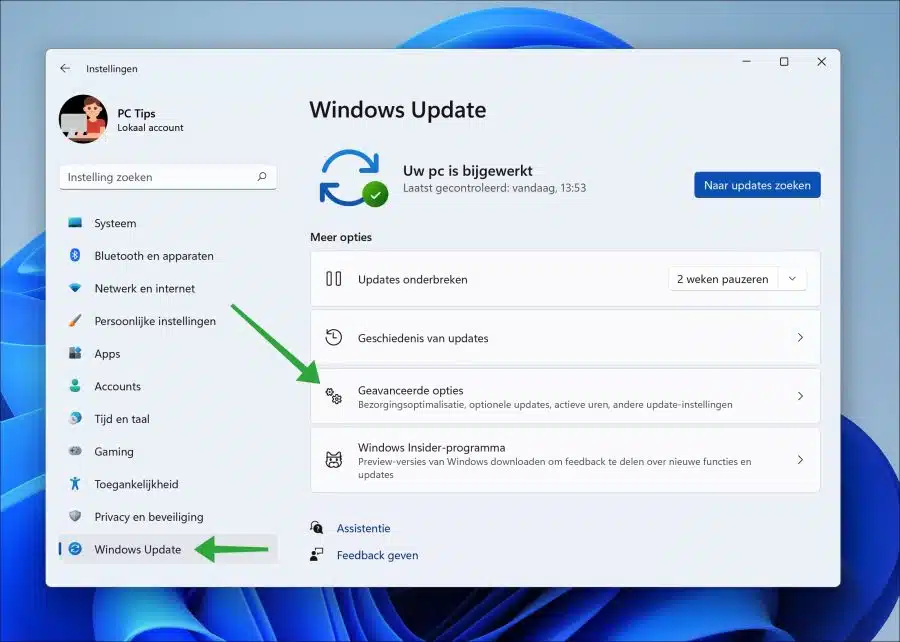
Task: Click the 'Meer opties' label
Action: (341, 237)
